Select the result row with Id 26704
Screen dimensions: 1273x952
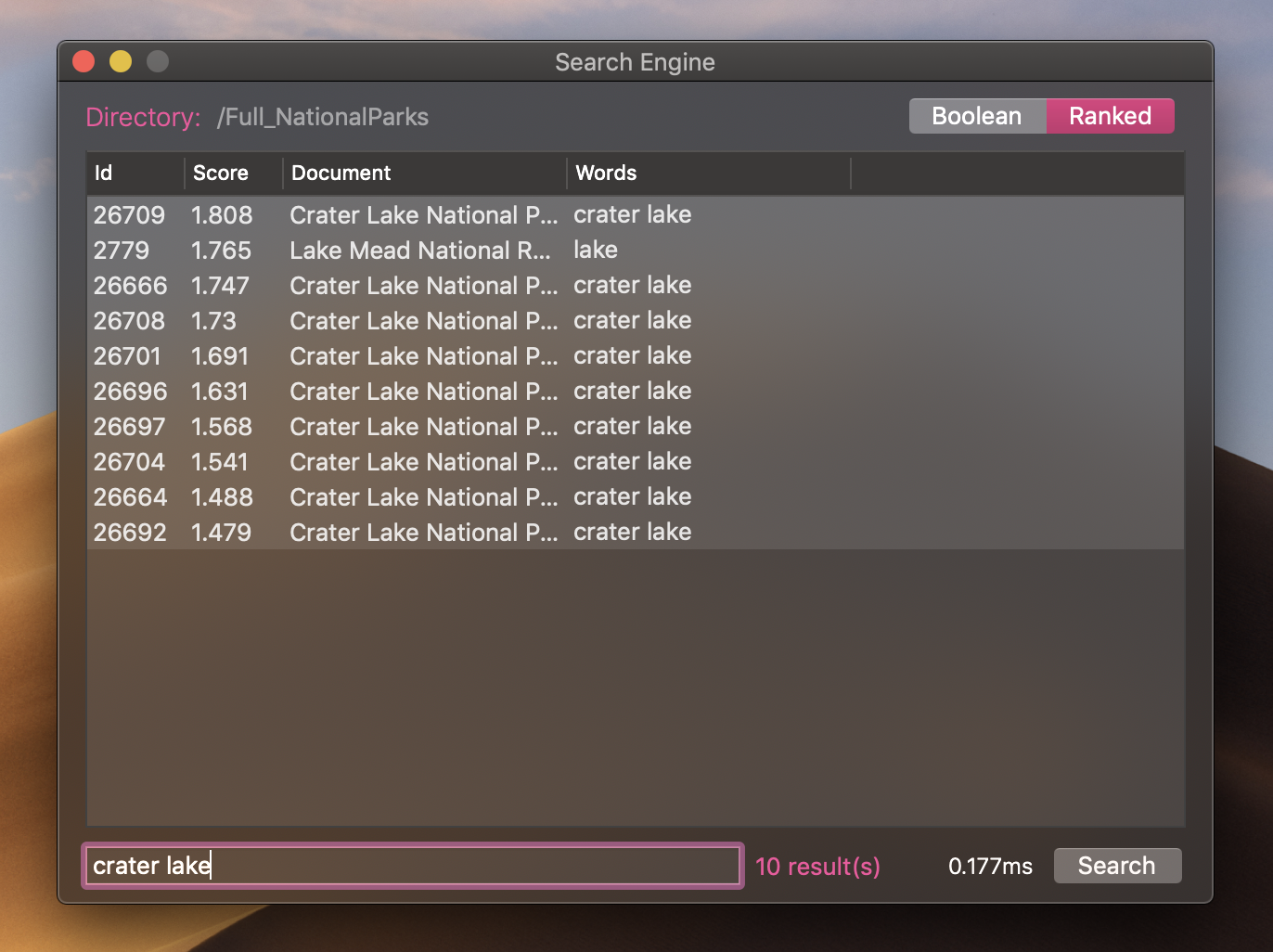click(x=636, y=462)
